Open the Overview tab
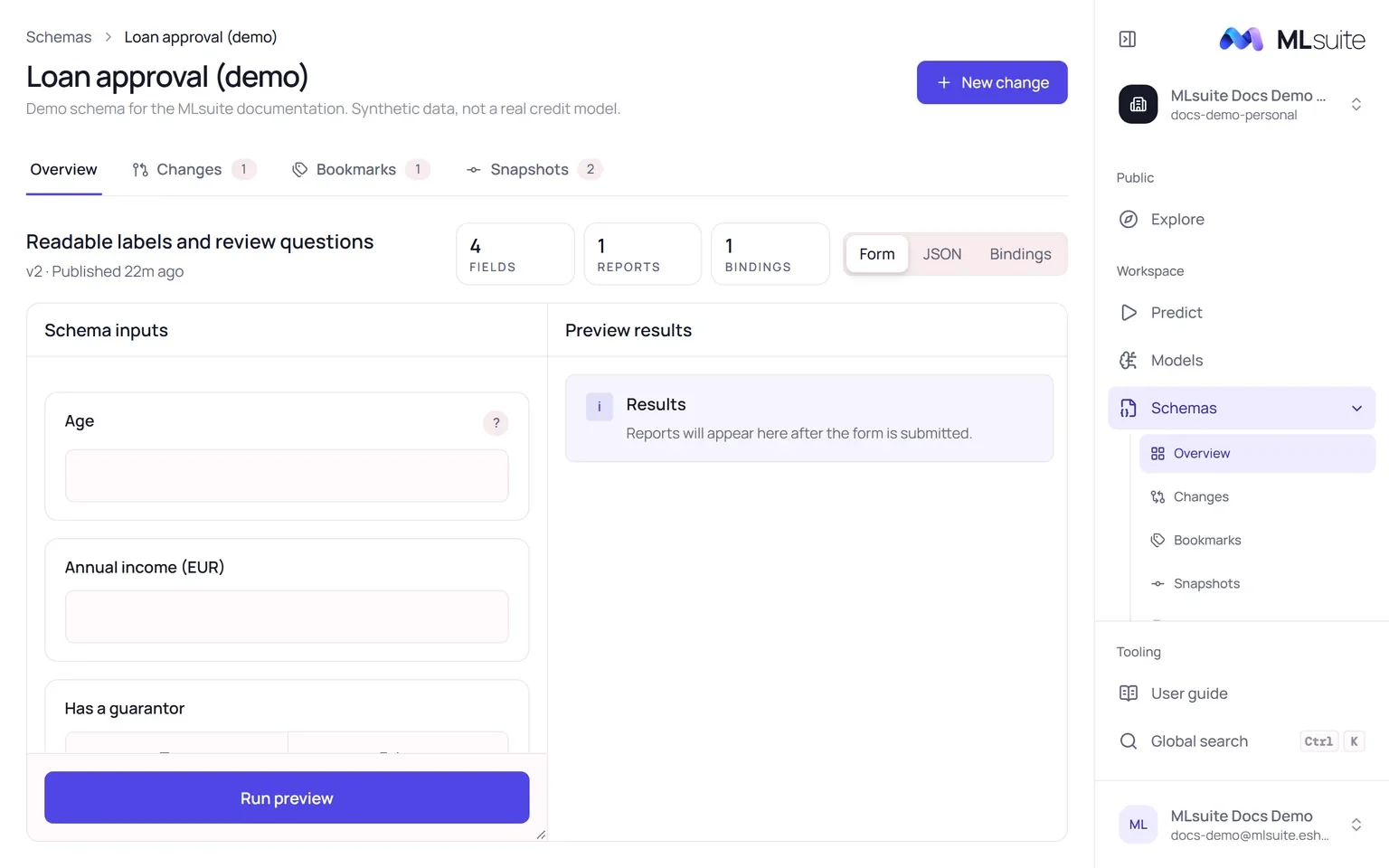The width and height of the screenshot is (1389, 868). tap(63, 169)
